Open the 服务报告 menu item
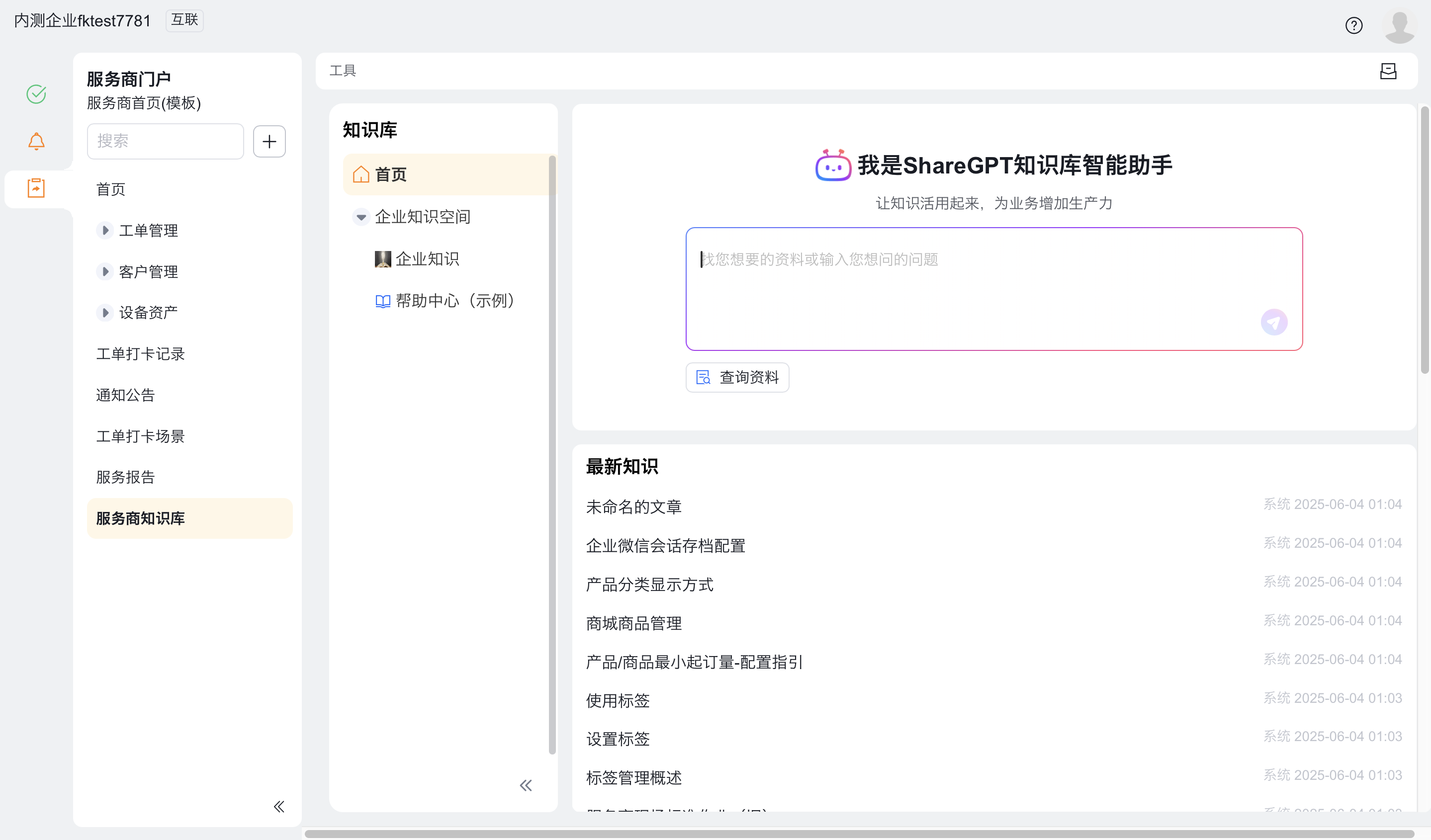Viewport: 1431px width, 840px height. 125,477
